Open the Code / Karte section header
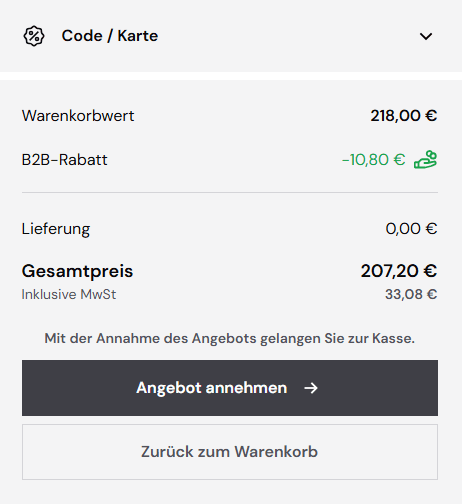Image resolution: width=462 pixels, height=504 pixels. [x=231, y=36]
